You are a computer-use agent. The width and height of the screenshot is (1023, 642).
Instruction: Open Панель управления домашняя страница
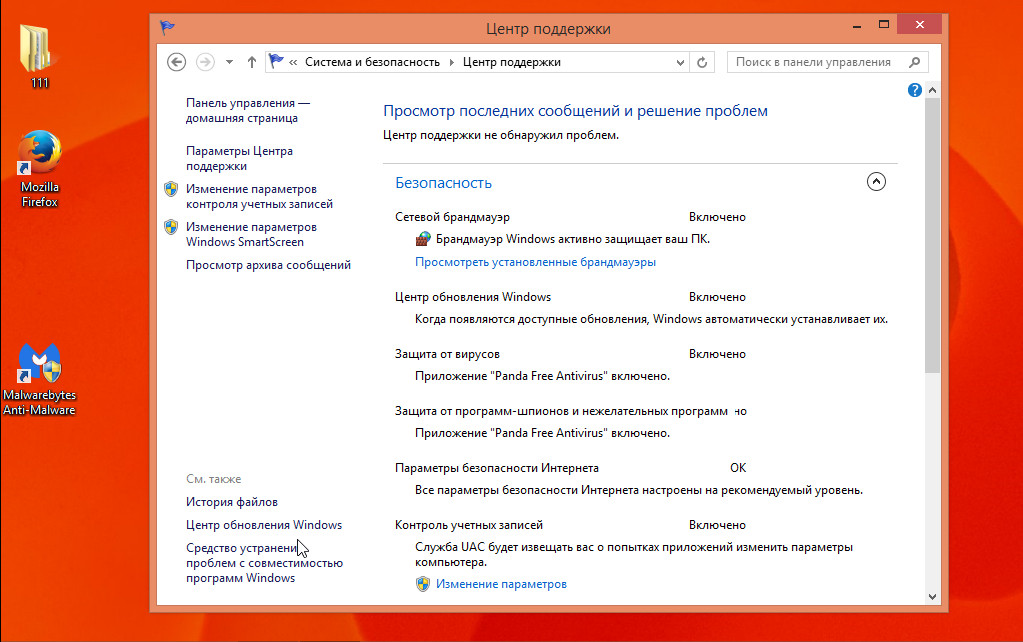tap(248, 110)
